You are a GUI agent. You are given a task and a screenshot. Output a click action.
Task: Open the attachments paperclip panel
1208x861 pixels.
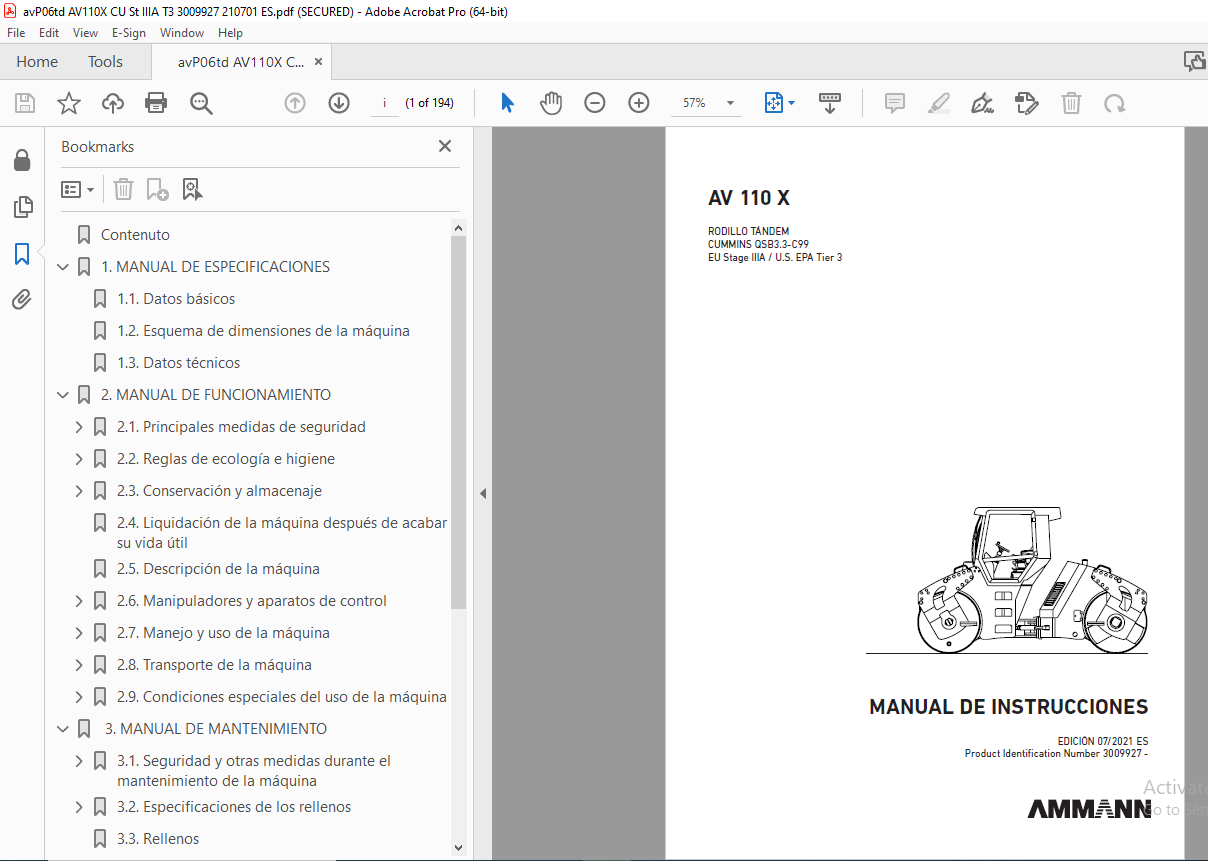[22, 299]
